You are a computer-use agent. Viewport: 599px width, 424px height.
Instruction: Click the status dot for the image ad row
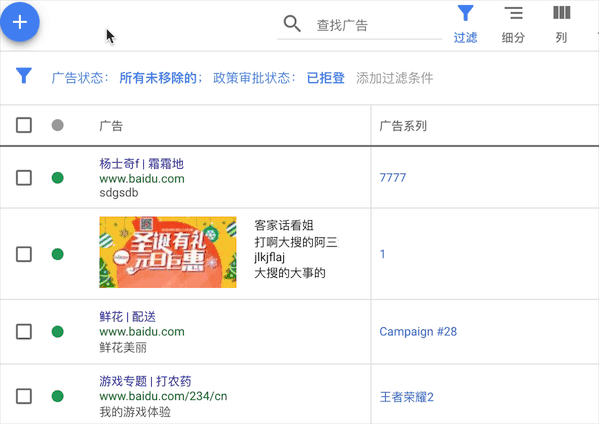58,254
